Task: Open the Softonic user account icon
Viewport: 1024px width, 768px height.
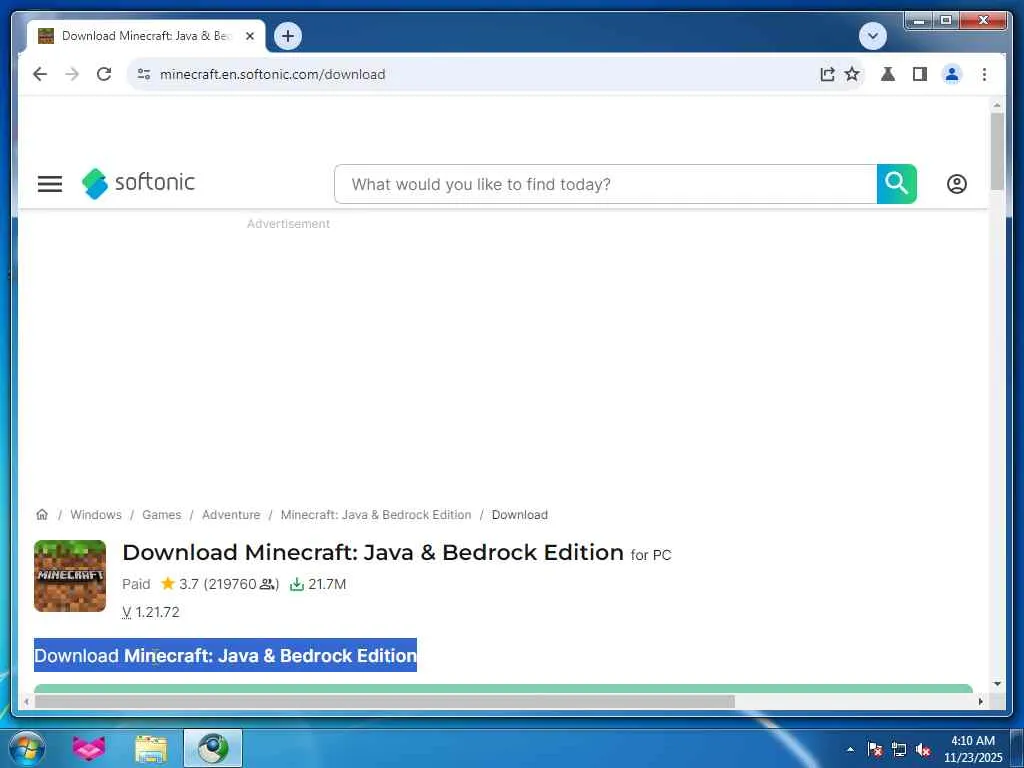Action: click(x=957, y=184)
